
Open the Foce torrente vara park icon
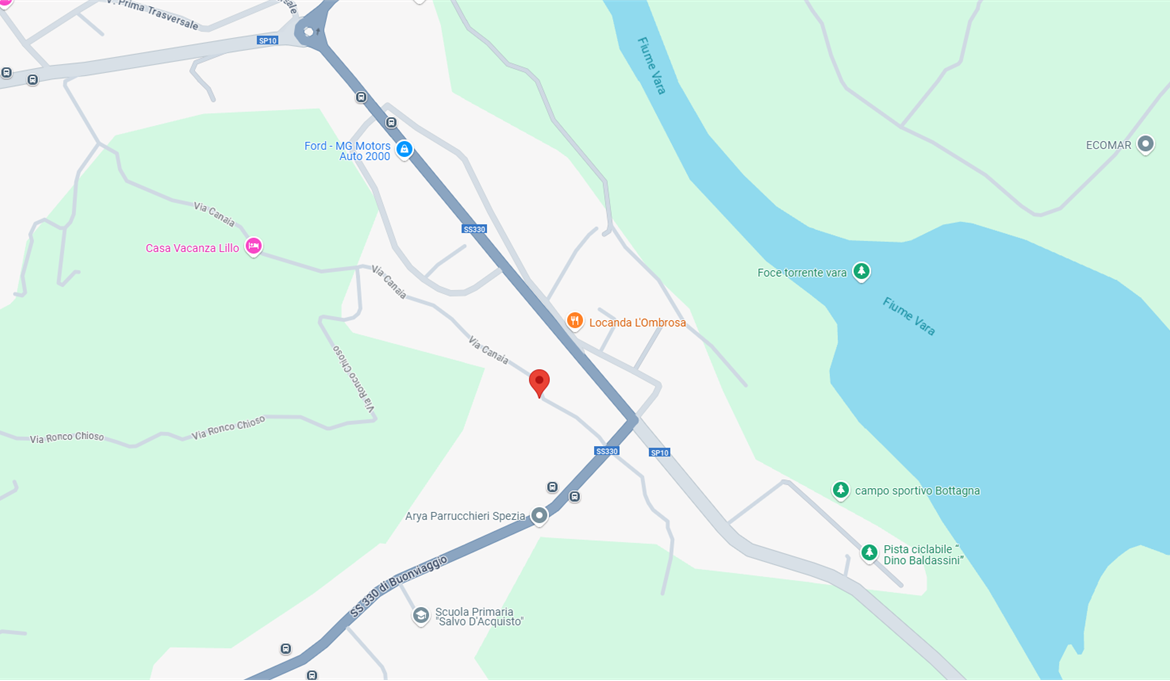tap(861, 271)
